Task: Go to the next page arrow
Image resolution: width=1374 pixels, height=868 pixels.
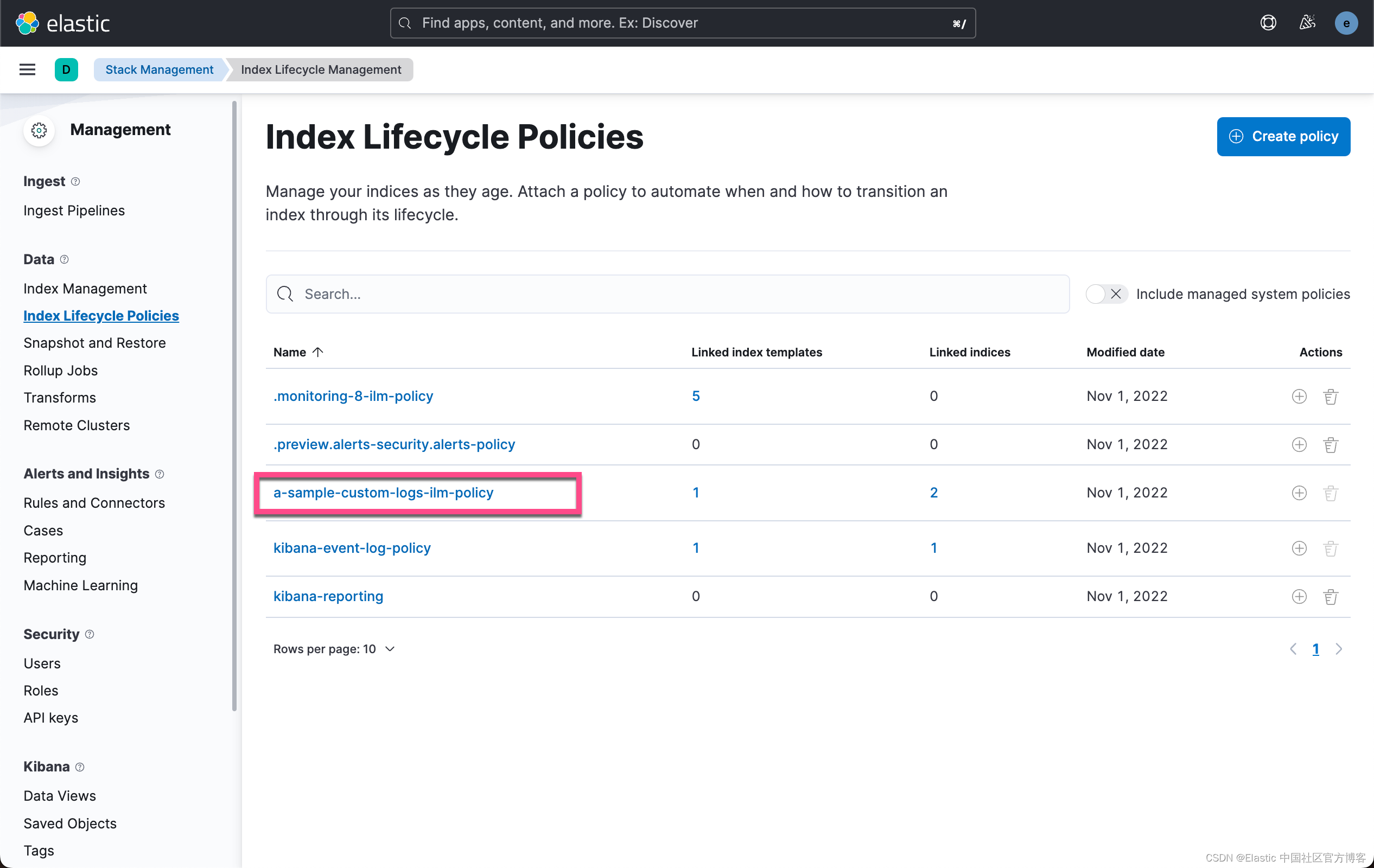Action: point(1339,649)
